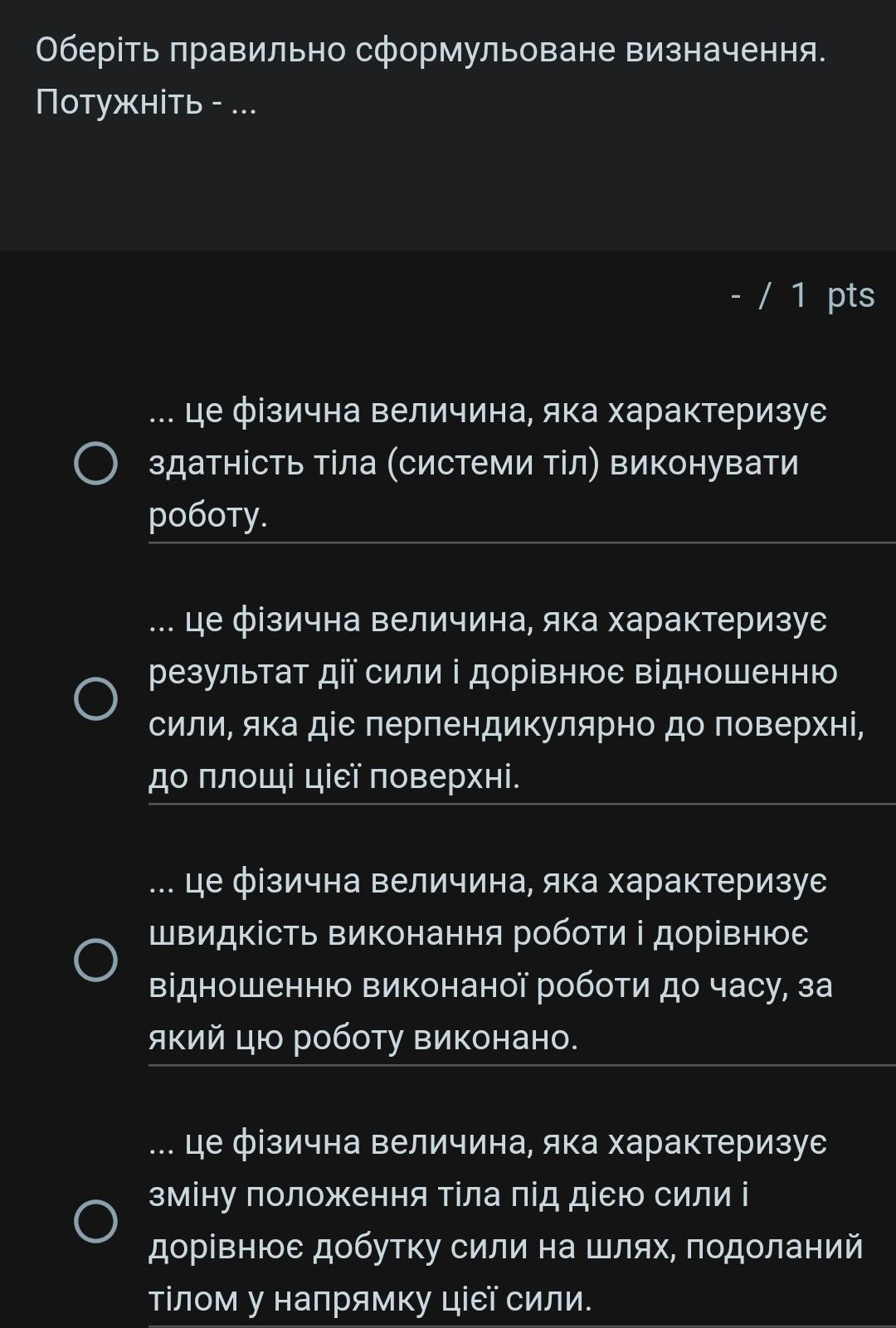Click the empty area of the question header panel

click(448, 191)
